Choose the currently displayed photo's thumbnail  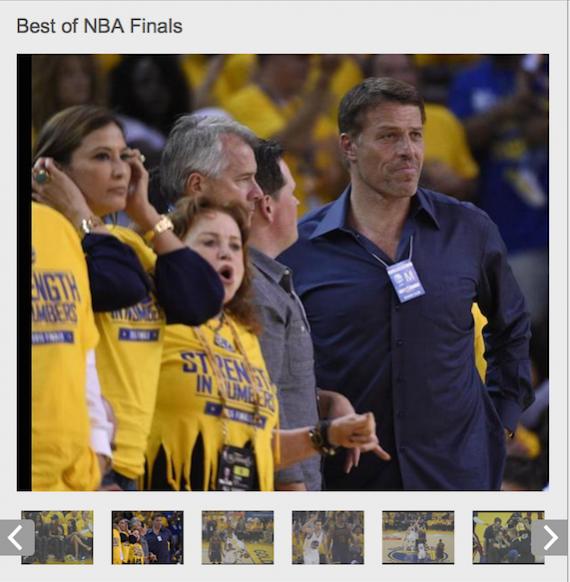[147, 537]
